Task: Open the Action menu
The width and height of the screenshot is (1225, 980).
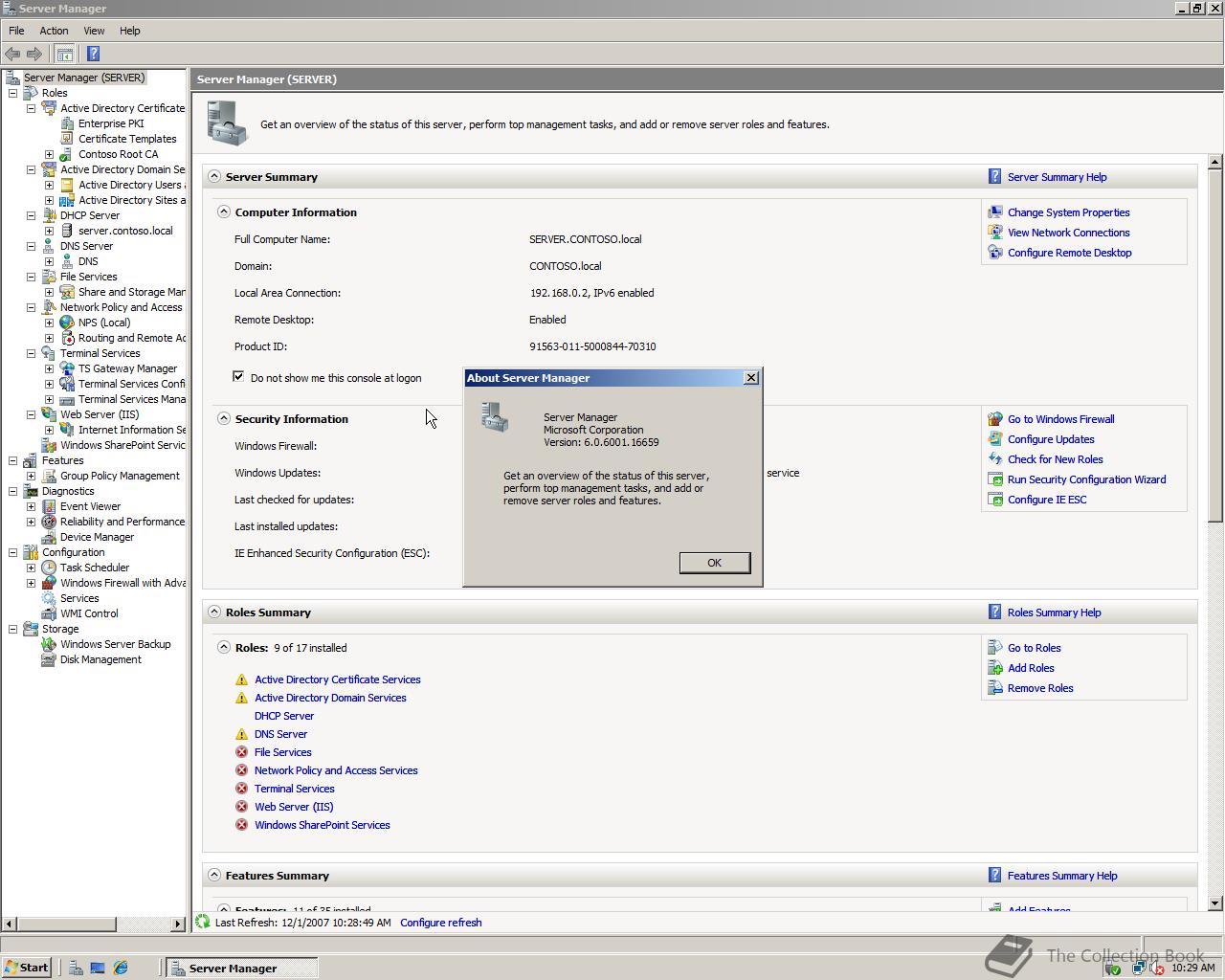Action: (54, 31)
